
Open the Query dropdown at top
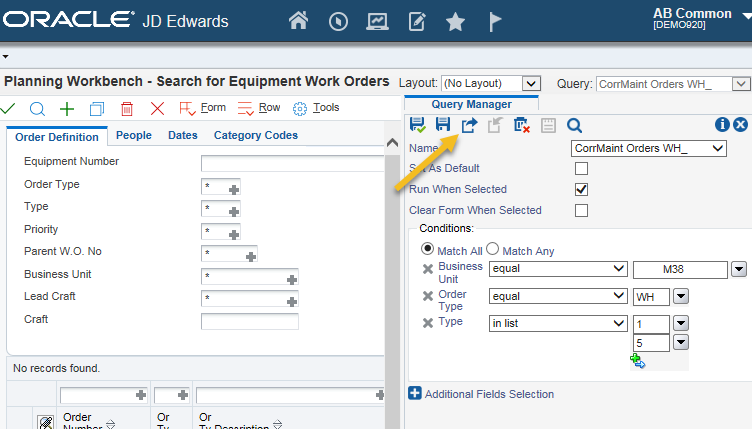pos(741,84)
